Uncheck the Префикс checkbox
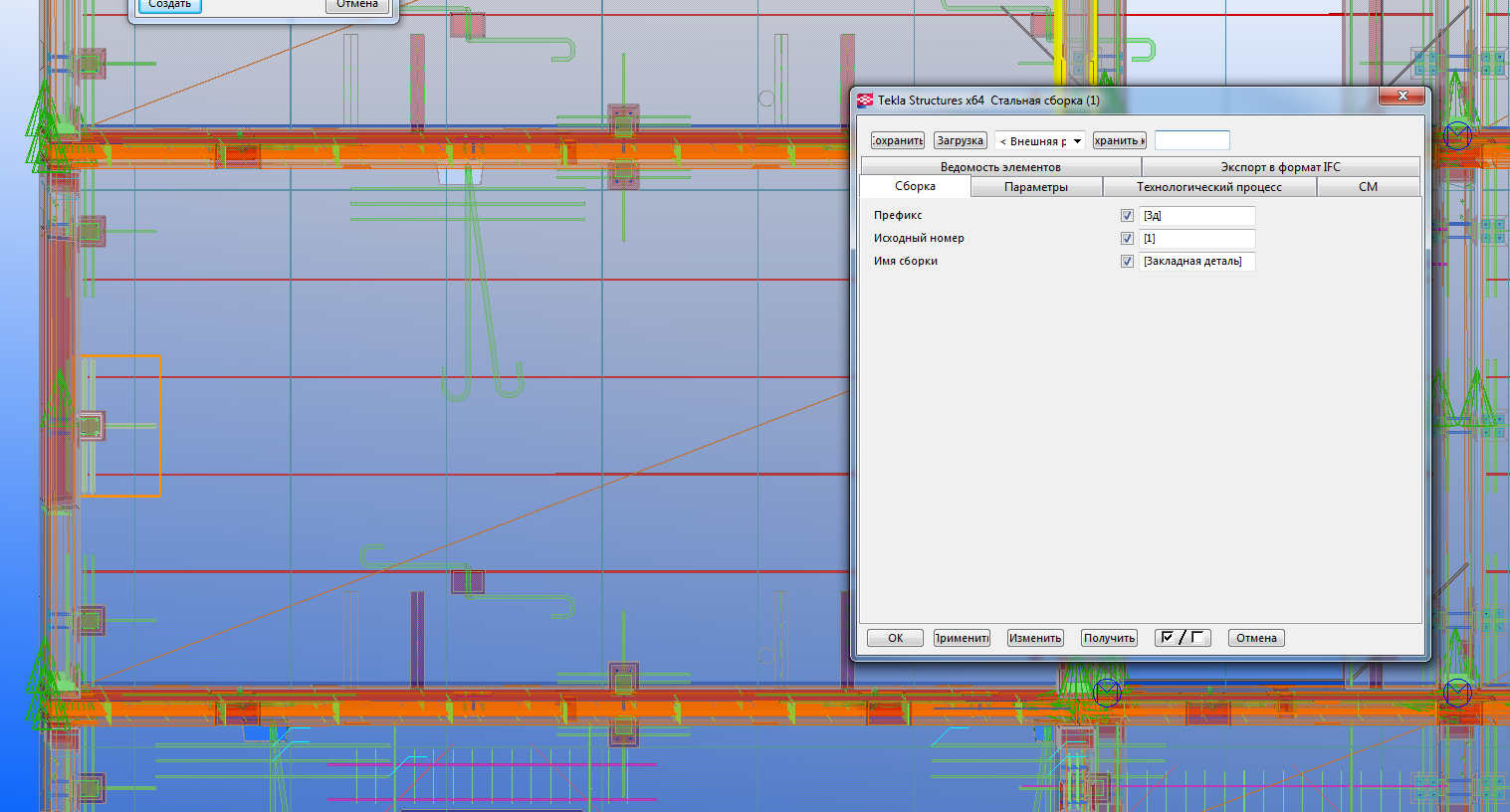 tap(1127, 216)
